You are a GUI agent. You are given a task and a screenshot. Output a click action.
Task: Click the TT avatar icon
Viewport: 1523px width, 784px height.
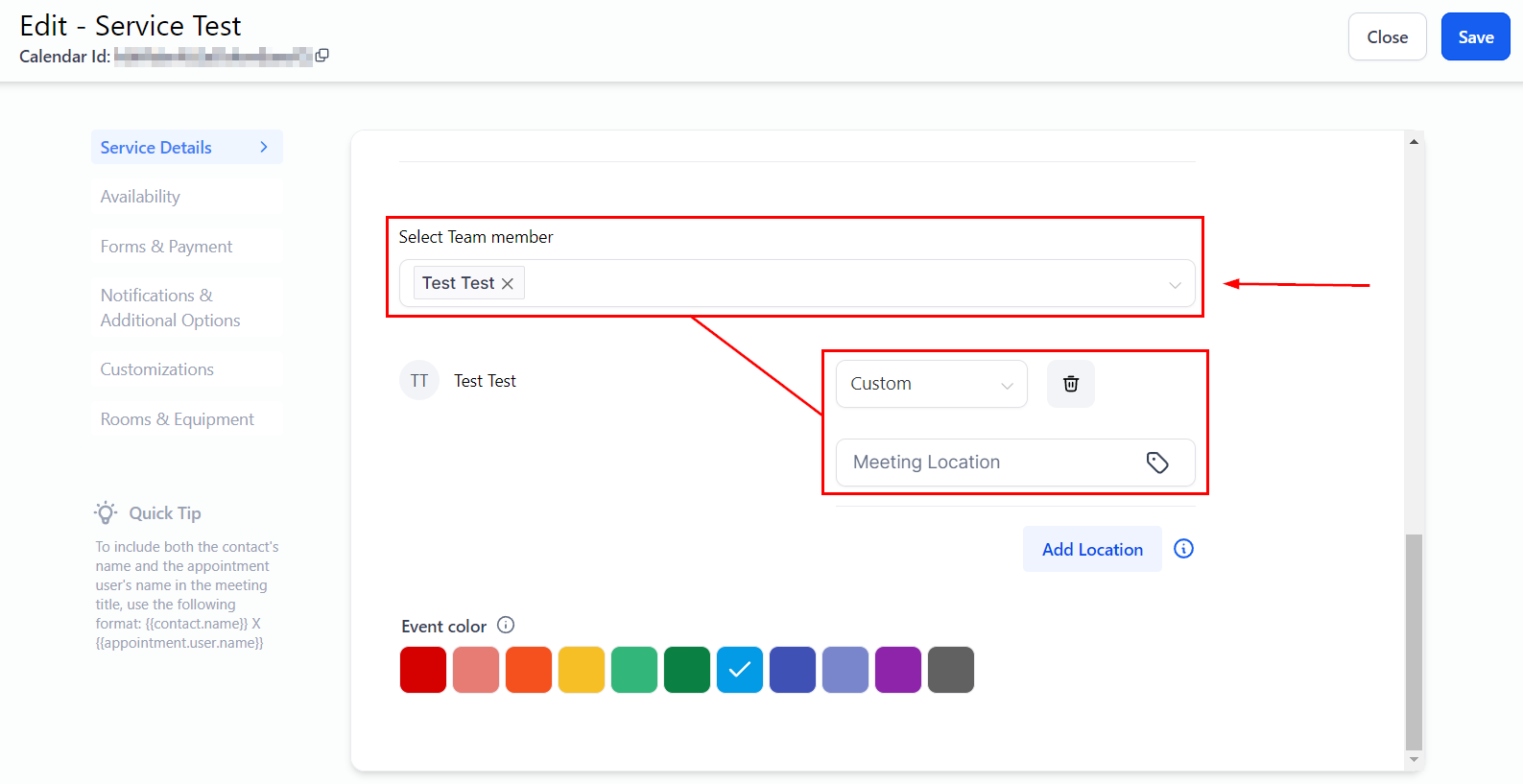pyautogui.click(x=419, y=381)
